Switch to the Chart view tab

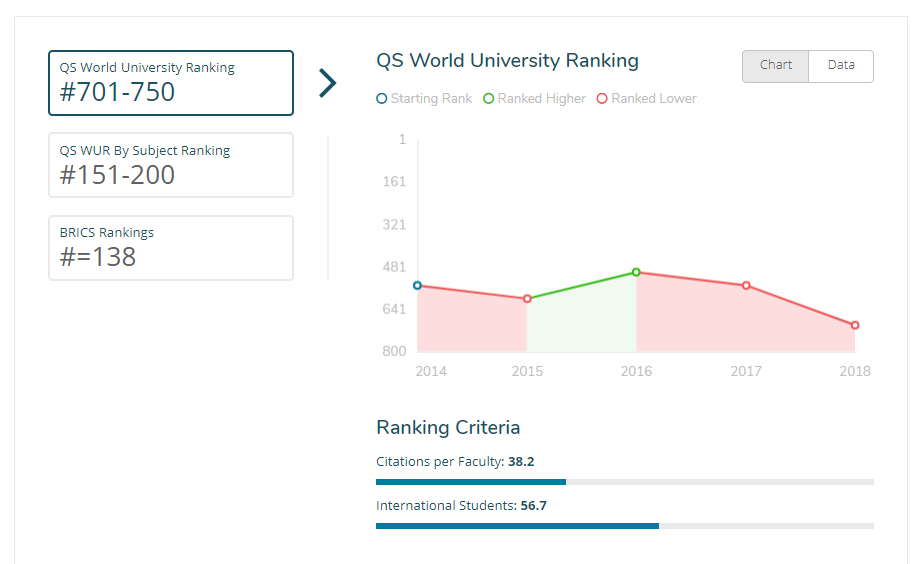775,66
